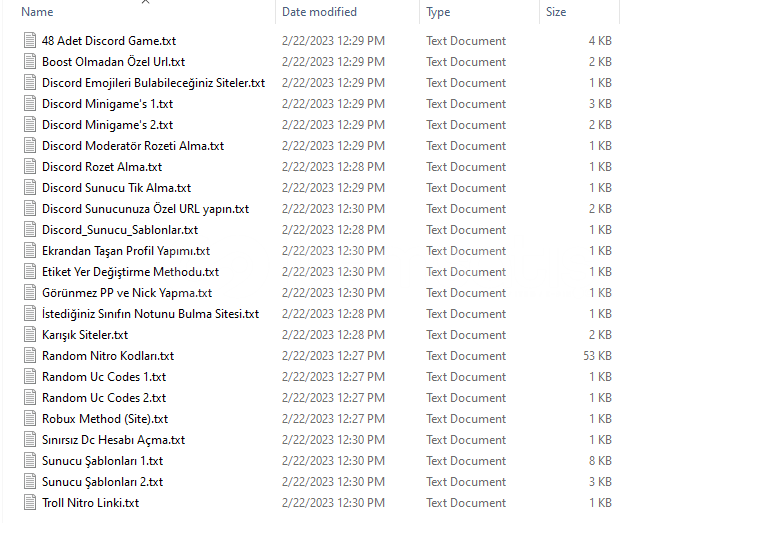The height and width of the screenshot is (534, 775).
Task: Select file name Sunucu Şablonları 1.txt
Action: (102, 461)
